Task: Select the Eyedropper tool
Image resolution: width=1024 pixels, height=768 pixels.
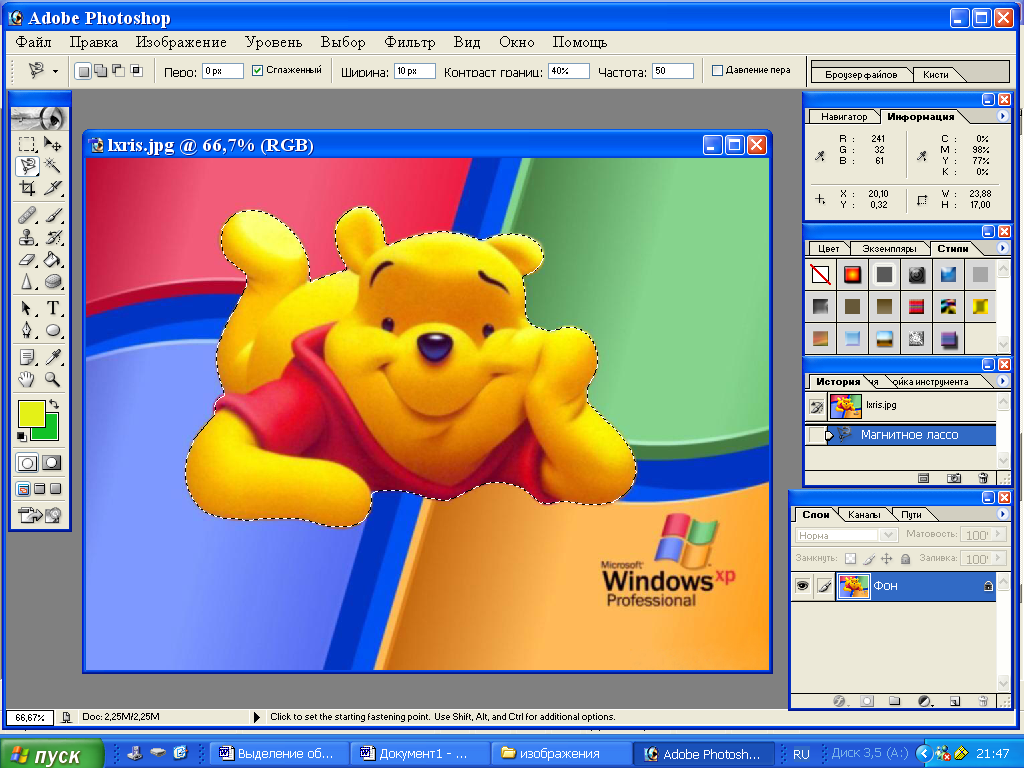Action: click(52, 357)
